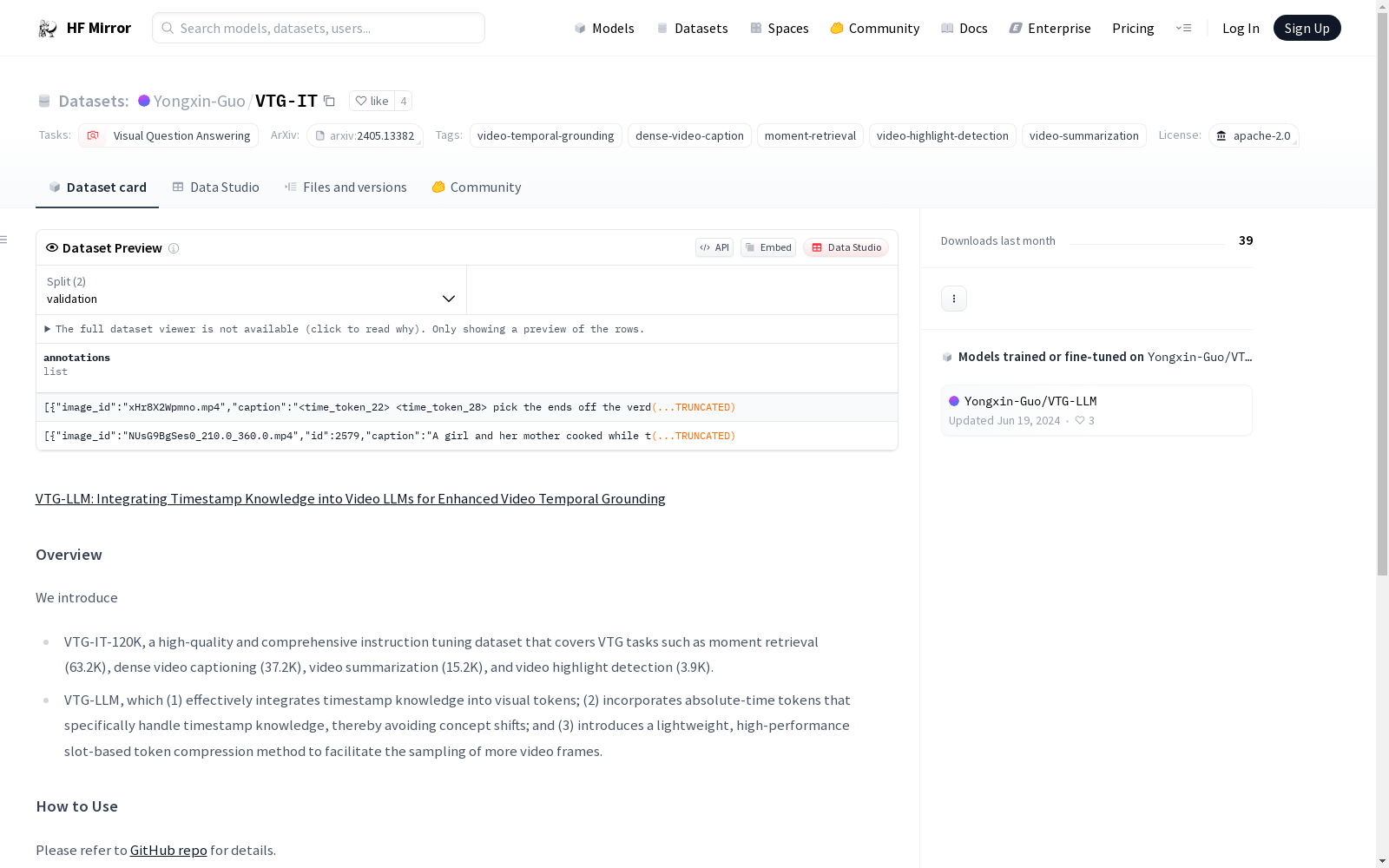Toggle the left sidebar table of contents icon

point(4,240)
